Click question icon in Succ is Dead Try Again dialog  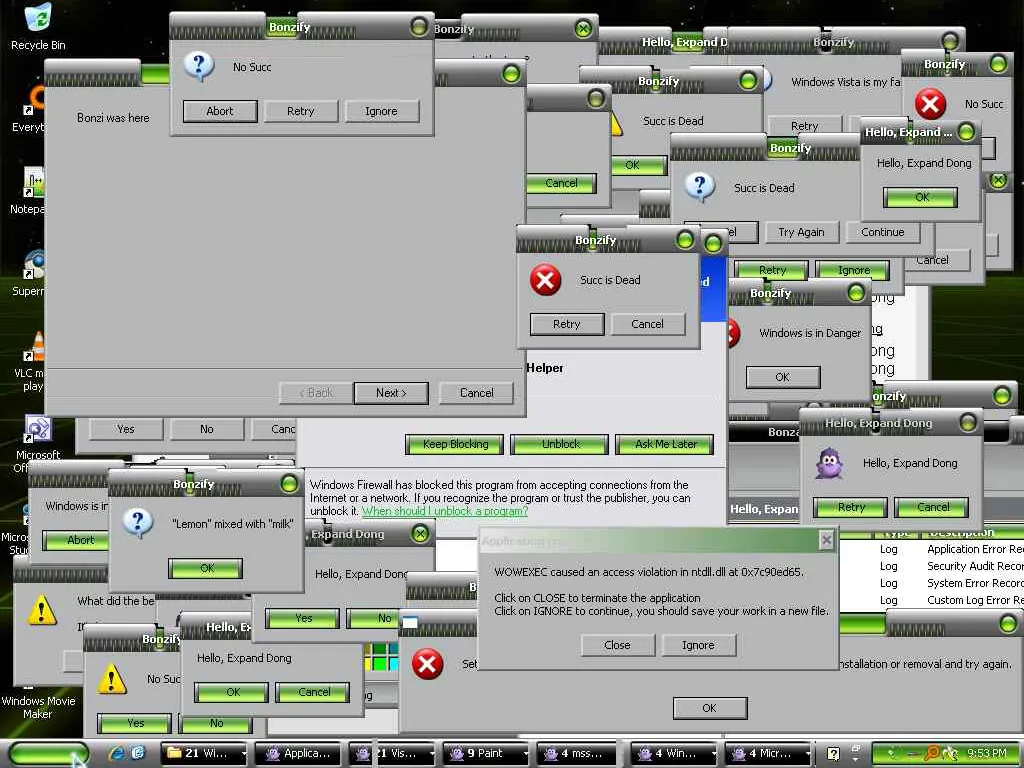(699, 187)
